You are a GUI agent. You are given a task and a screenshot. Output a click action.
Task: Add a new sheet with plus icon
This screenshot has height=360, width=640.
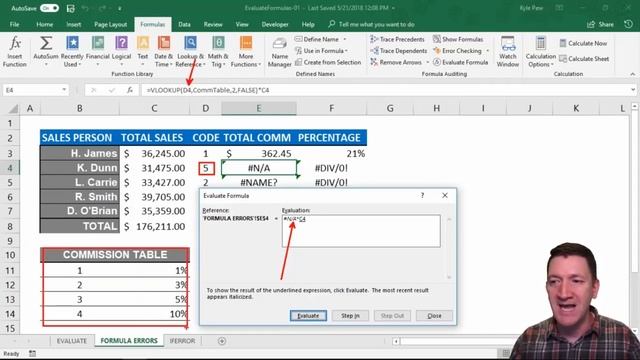click(x=222, y=341)
